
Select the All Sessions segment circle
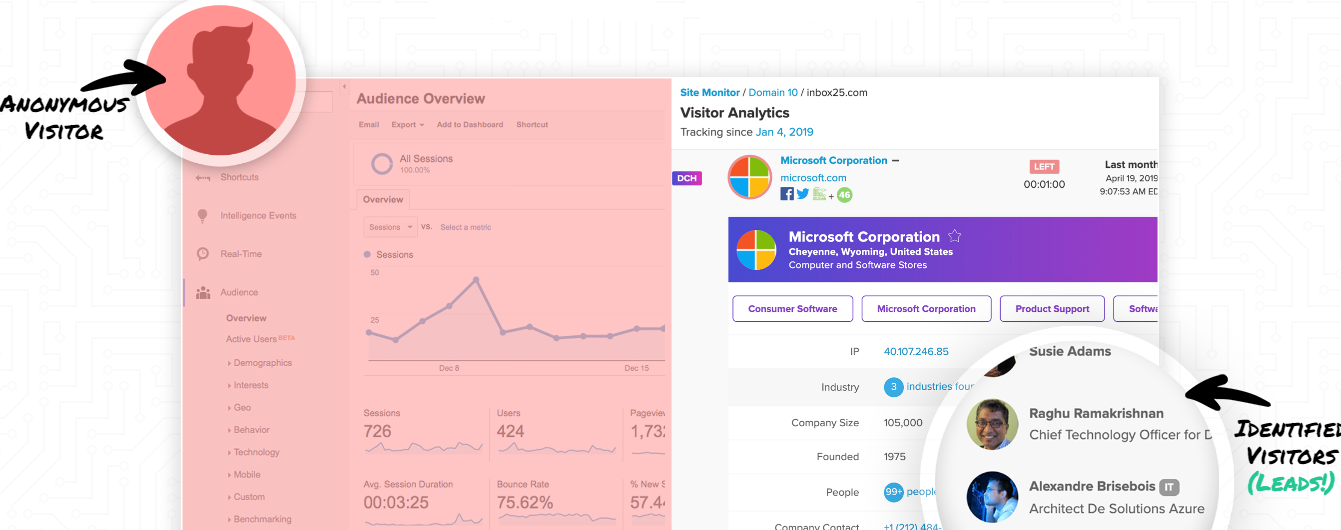[x=381, y=163]
